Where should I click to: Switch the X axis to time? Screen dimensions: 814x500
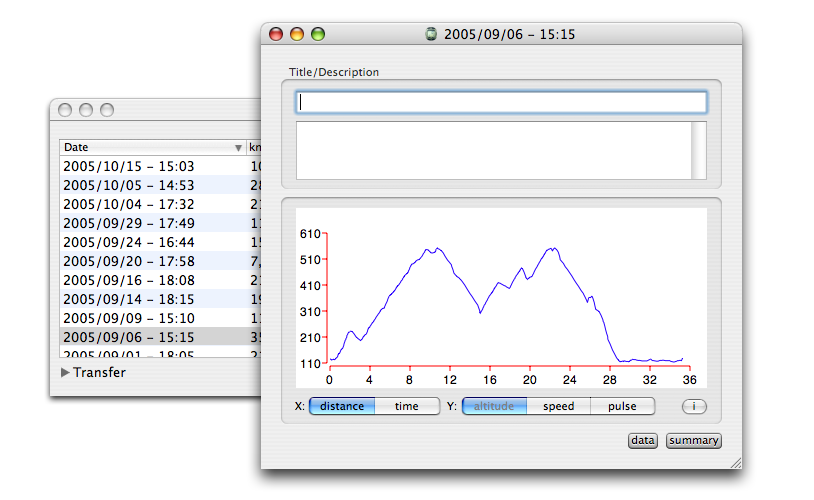407,407
